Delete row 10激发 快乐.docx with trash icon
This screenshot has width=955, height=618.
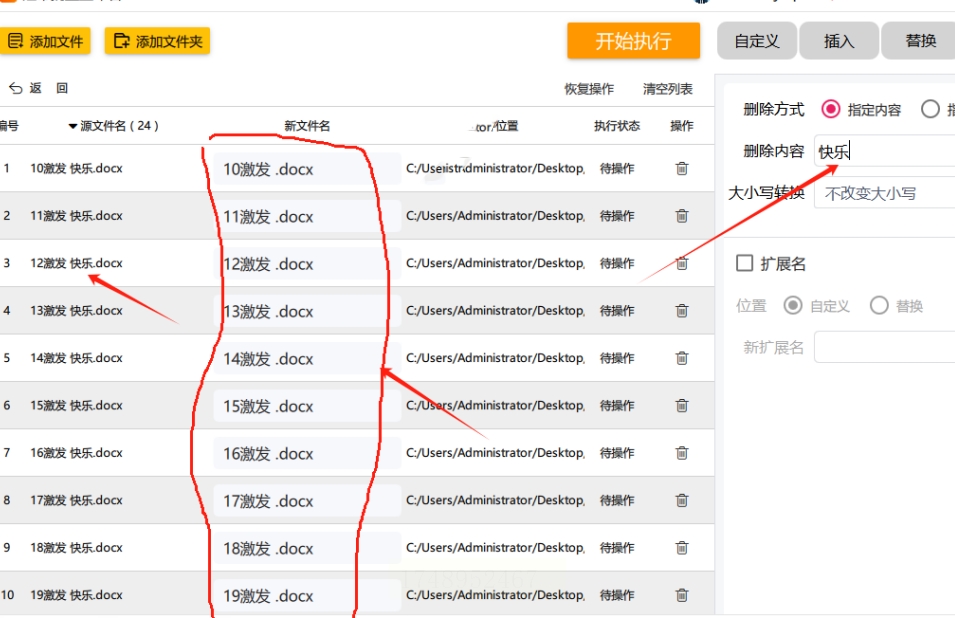click(x=682, y=168)
